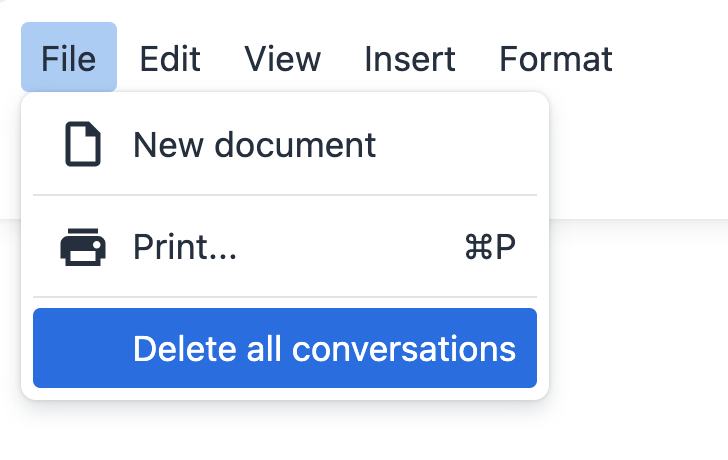
Task: Click the separator line under Print
Action: [285, 297]
